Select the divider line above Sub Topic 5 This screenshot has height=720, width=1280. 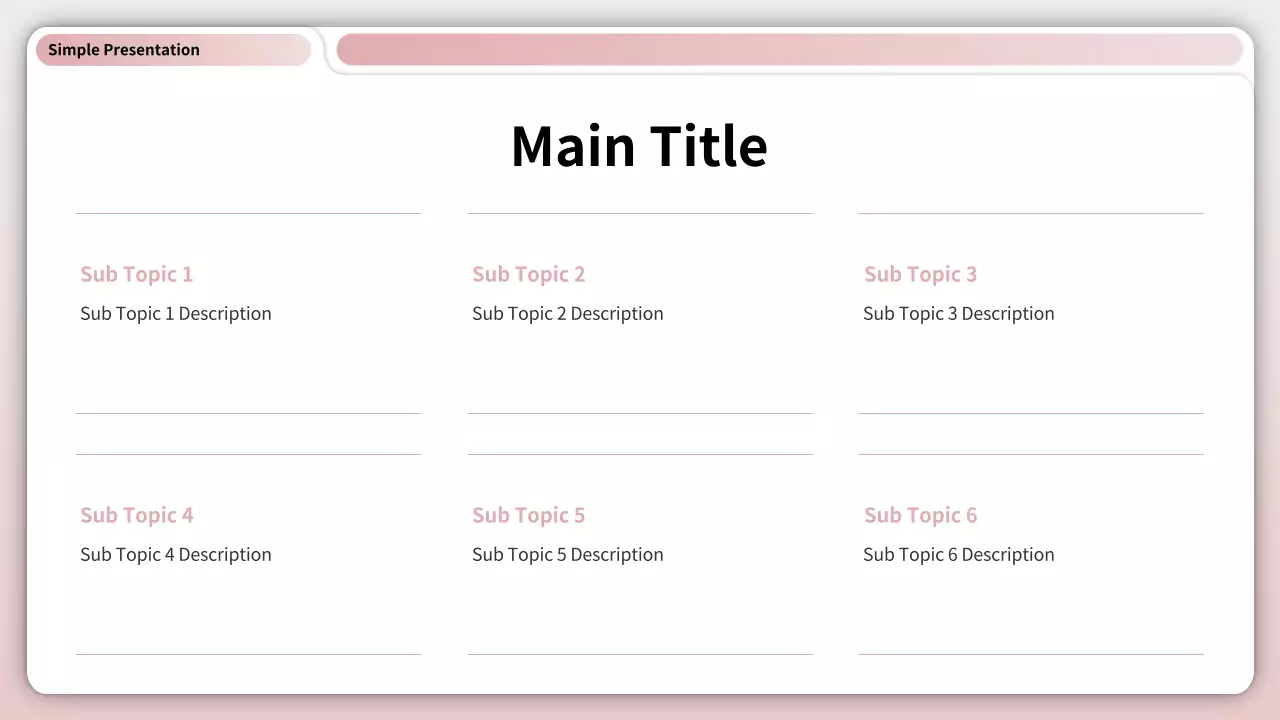[x=640, y=454]
